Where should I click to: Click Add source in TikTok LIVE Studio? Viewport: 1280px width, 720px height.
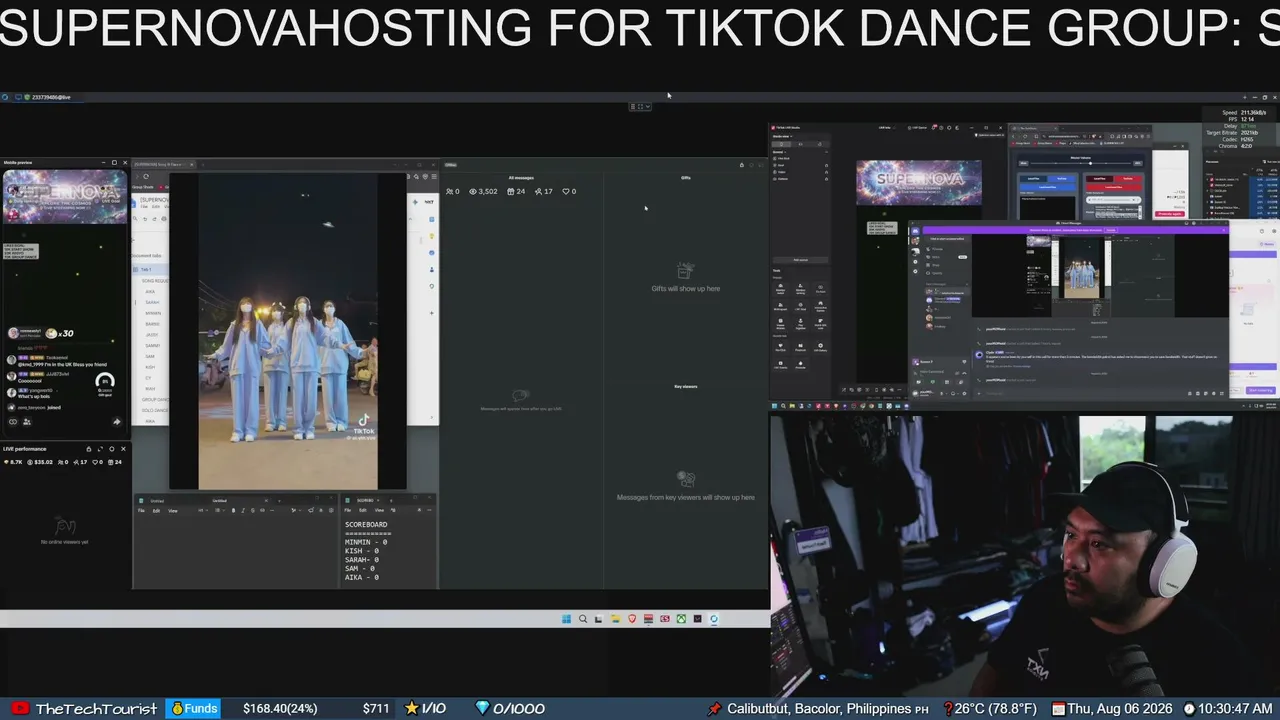800,260
